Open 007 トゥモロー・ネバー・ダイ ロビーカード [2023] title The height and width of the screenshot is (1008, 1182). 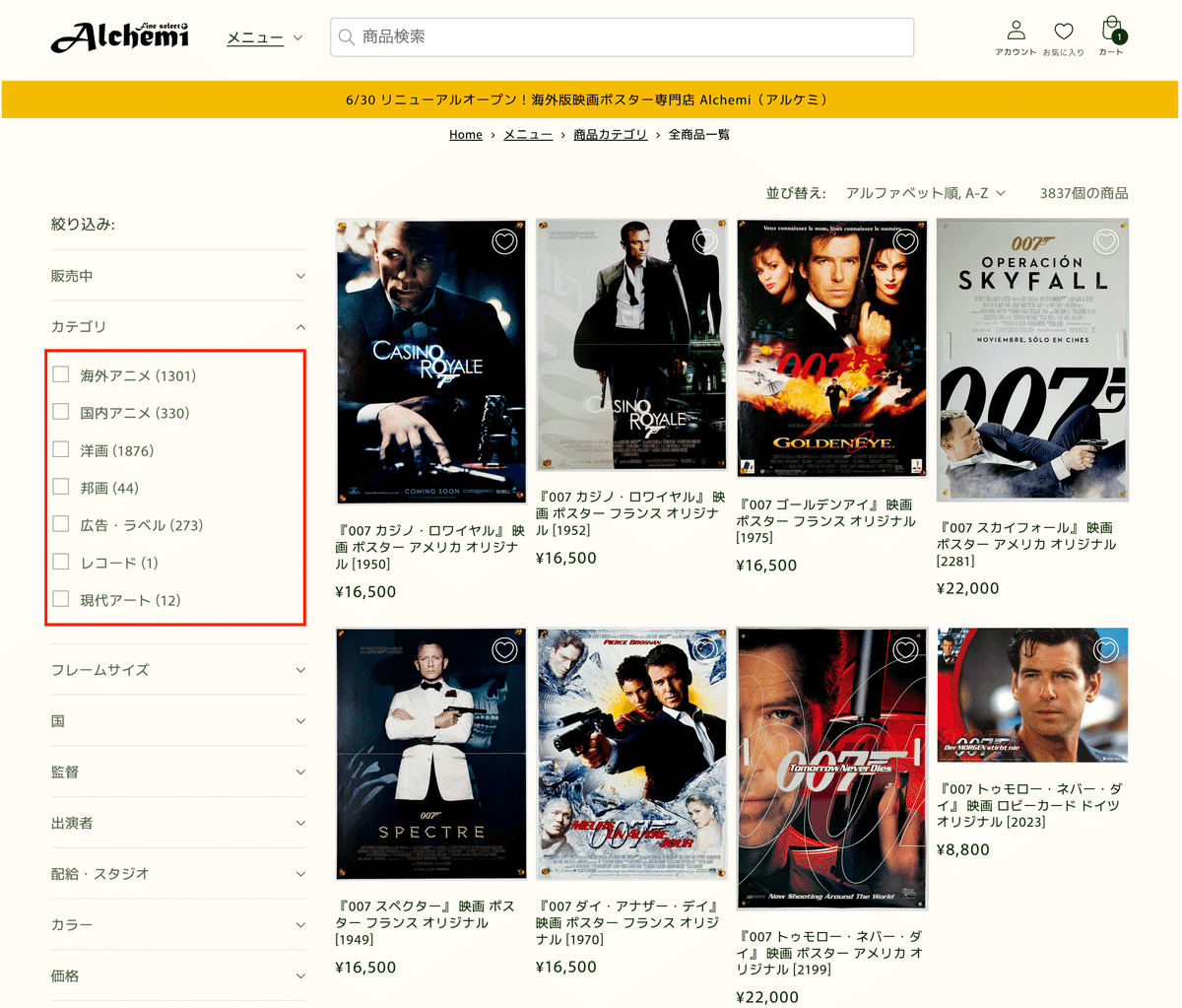pyautogui.click(x=1030, y=805)
